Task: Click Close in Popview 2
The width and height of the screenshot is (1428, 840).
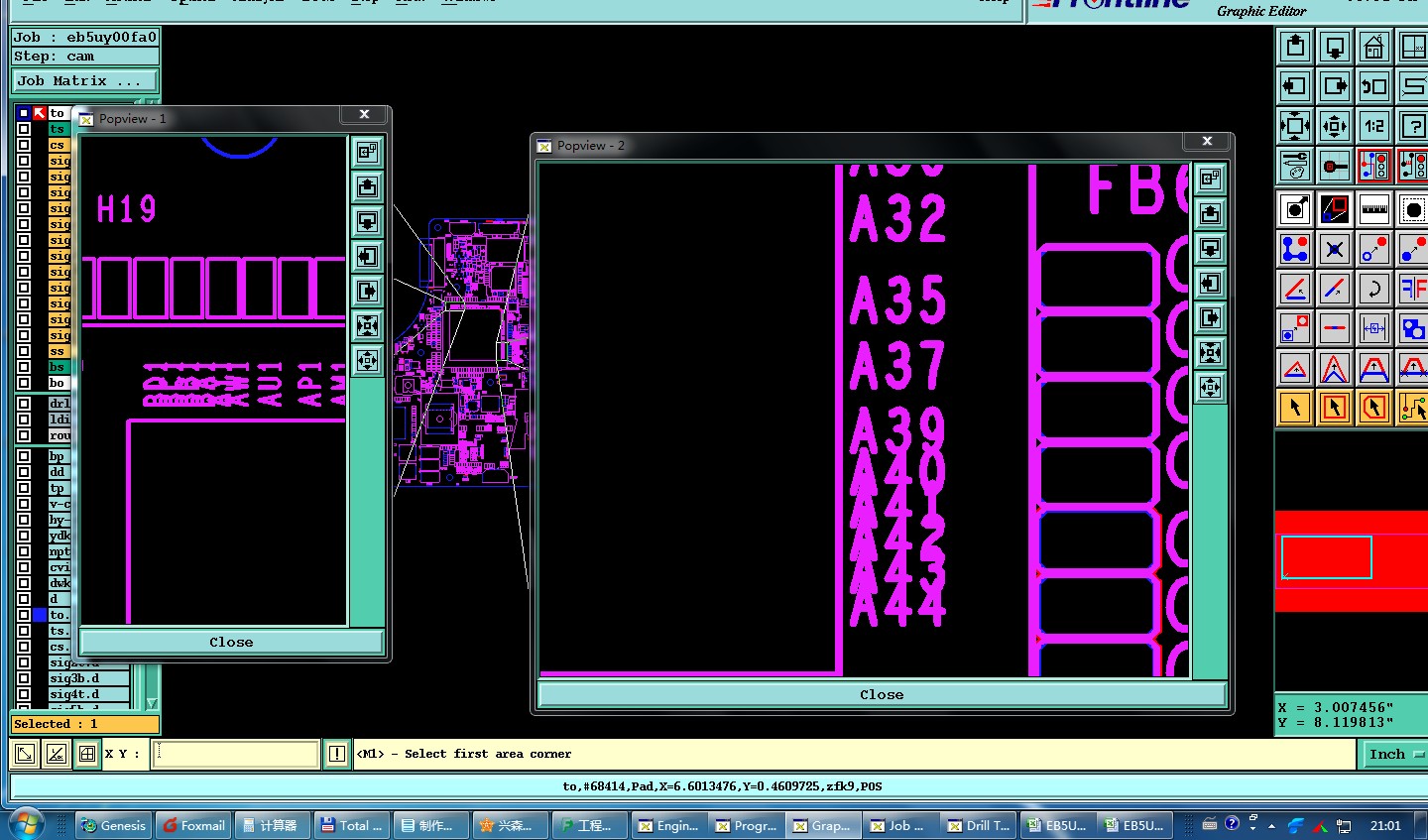Action: pos(882,694)
